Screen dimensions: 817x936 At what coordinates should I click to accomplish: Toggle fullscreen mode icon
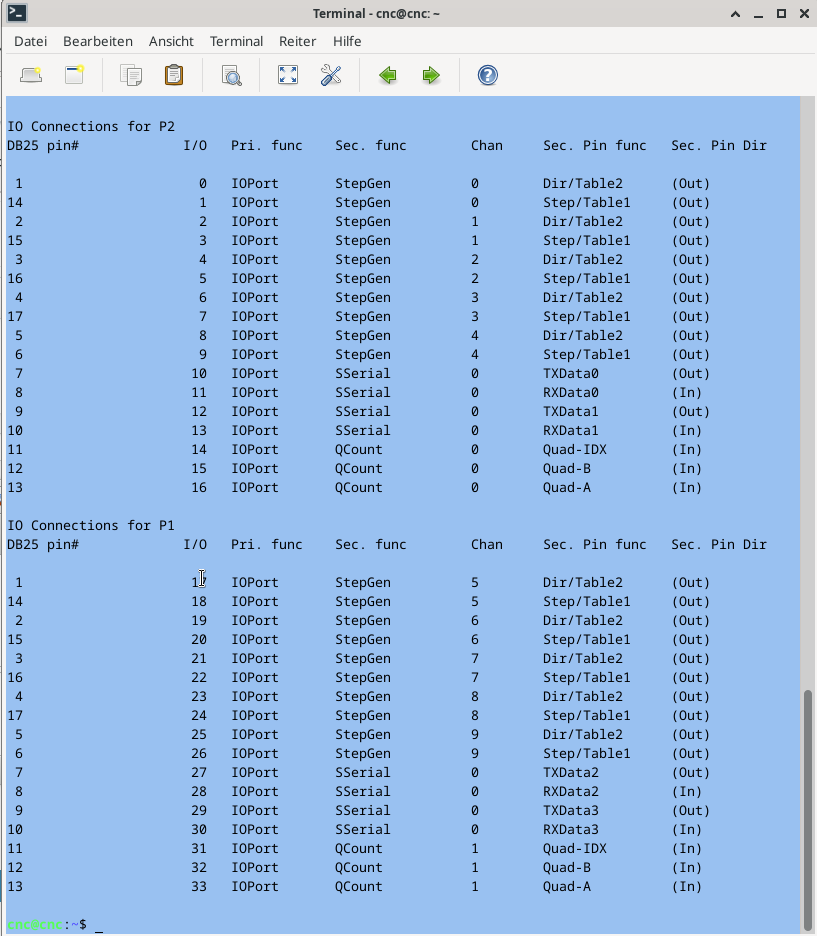click(288, 75)
